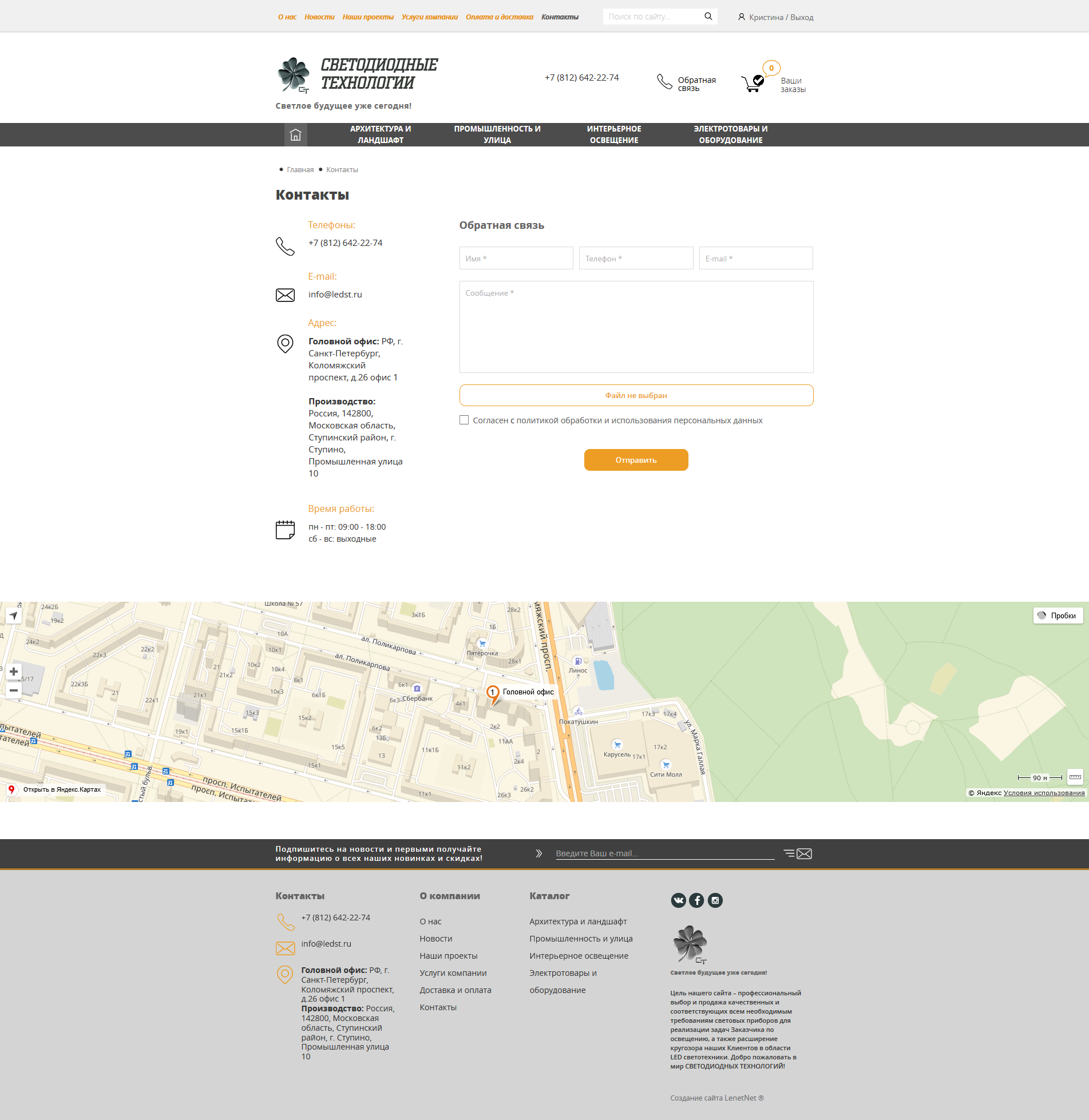1089x1120 pixels.
Task: Click the Линос map icon
Action: coord(578,661)
